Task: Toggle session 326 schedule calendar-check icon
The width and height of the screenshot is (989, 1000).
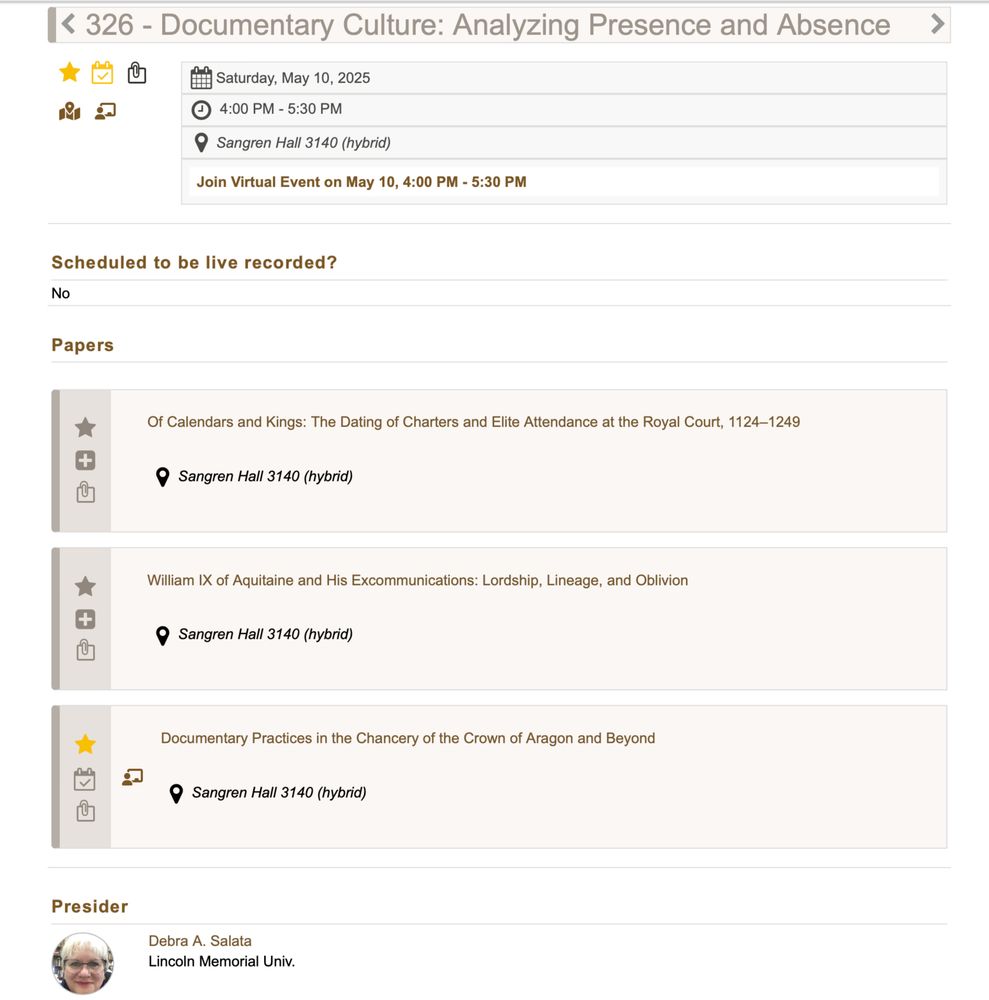Action: (x=103, y=73)
